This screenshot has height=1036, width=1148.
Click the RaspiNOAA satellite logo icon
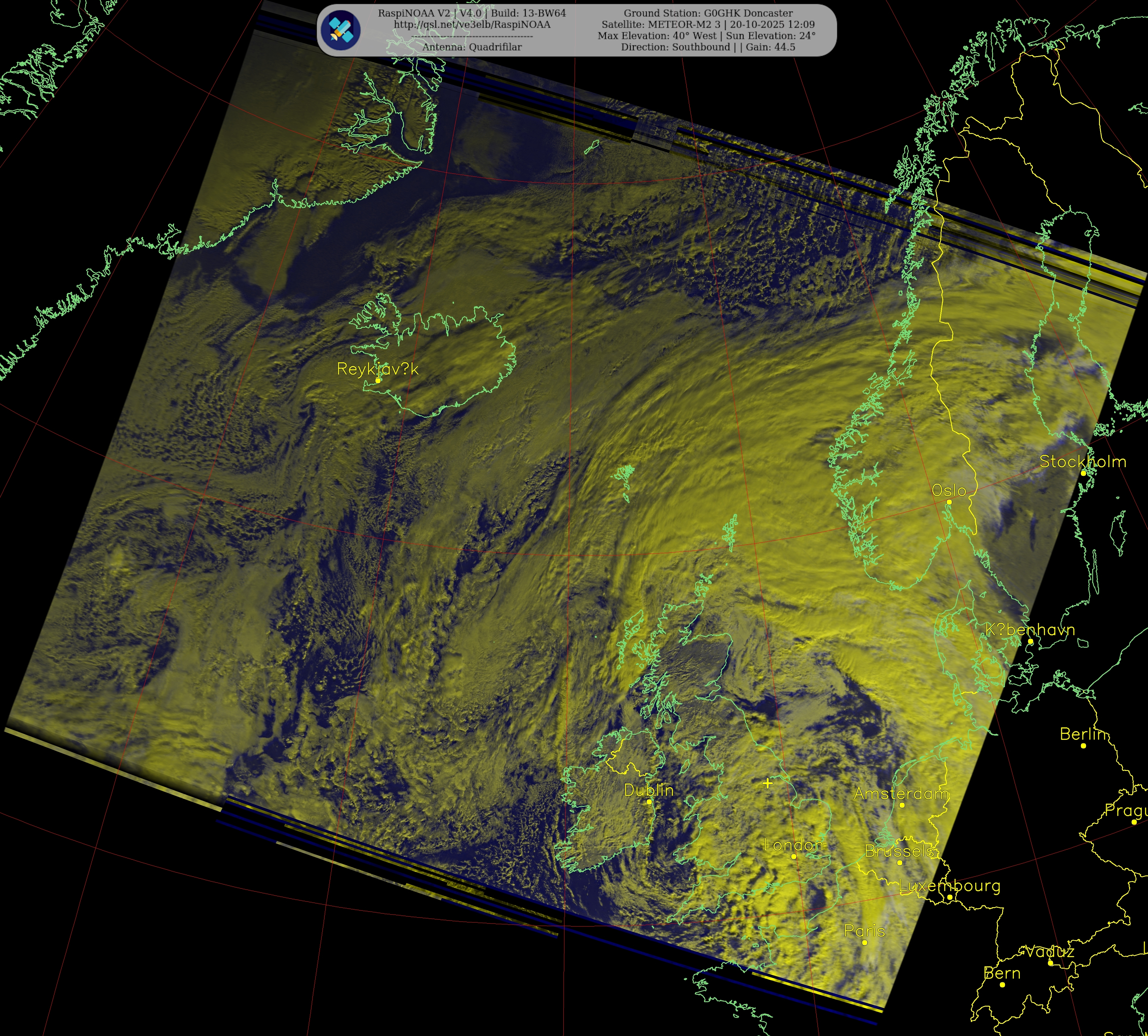pyautogui.click(x=340, y=30)
